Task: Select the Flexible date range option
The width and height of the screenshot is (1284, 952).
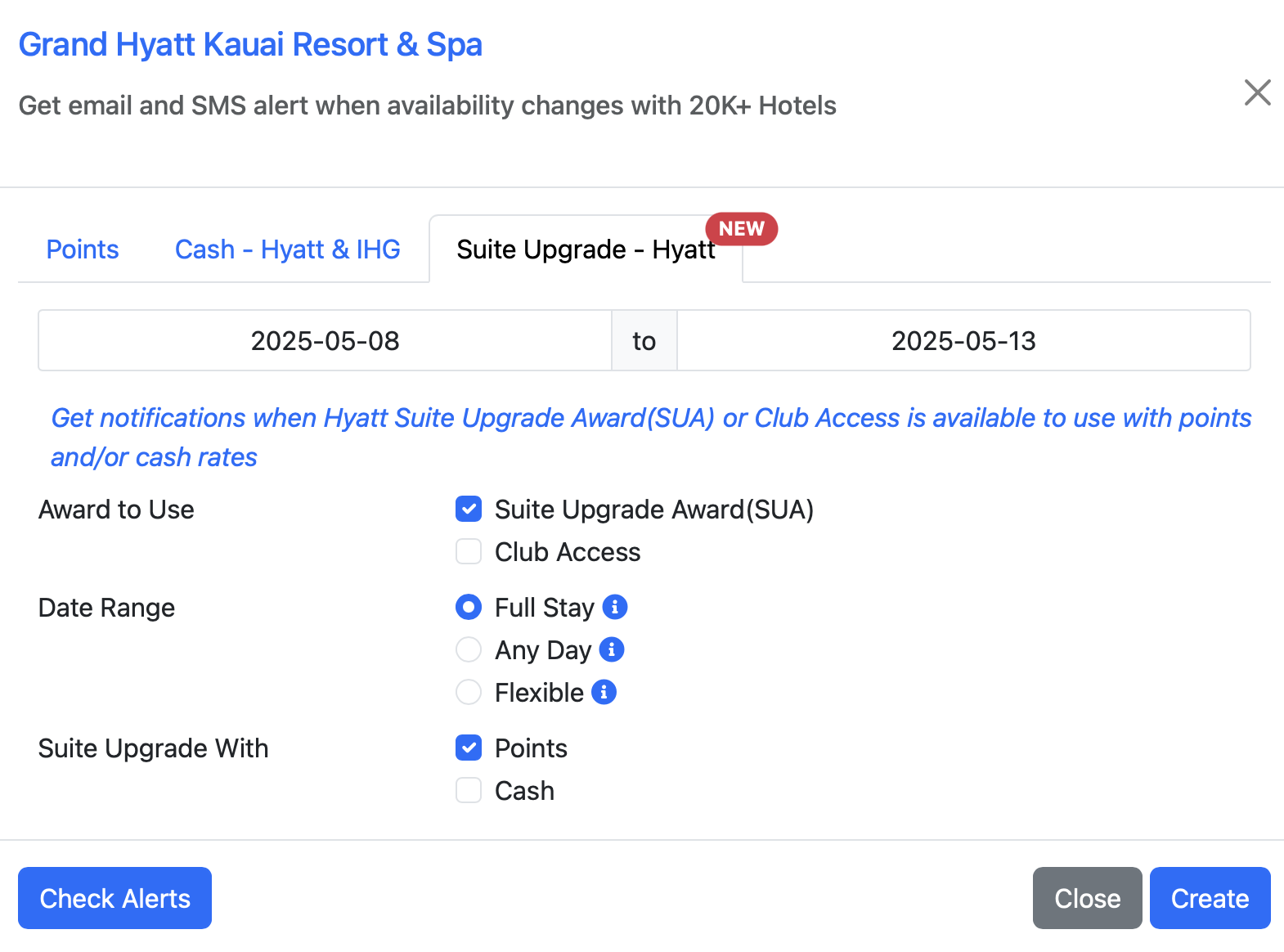Action: click(469, 692)
